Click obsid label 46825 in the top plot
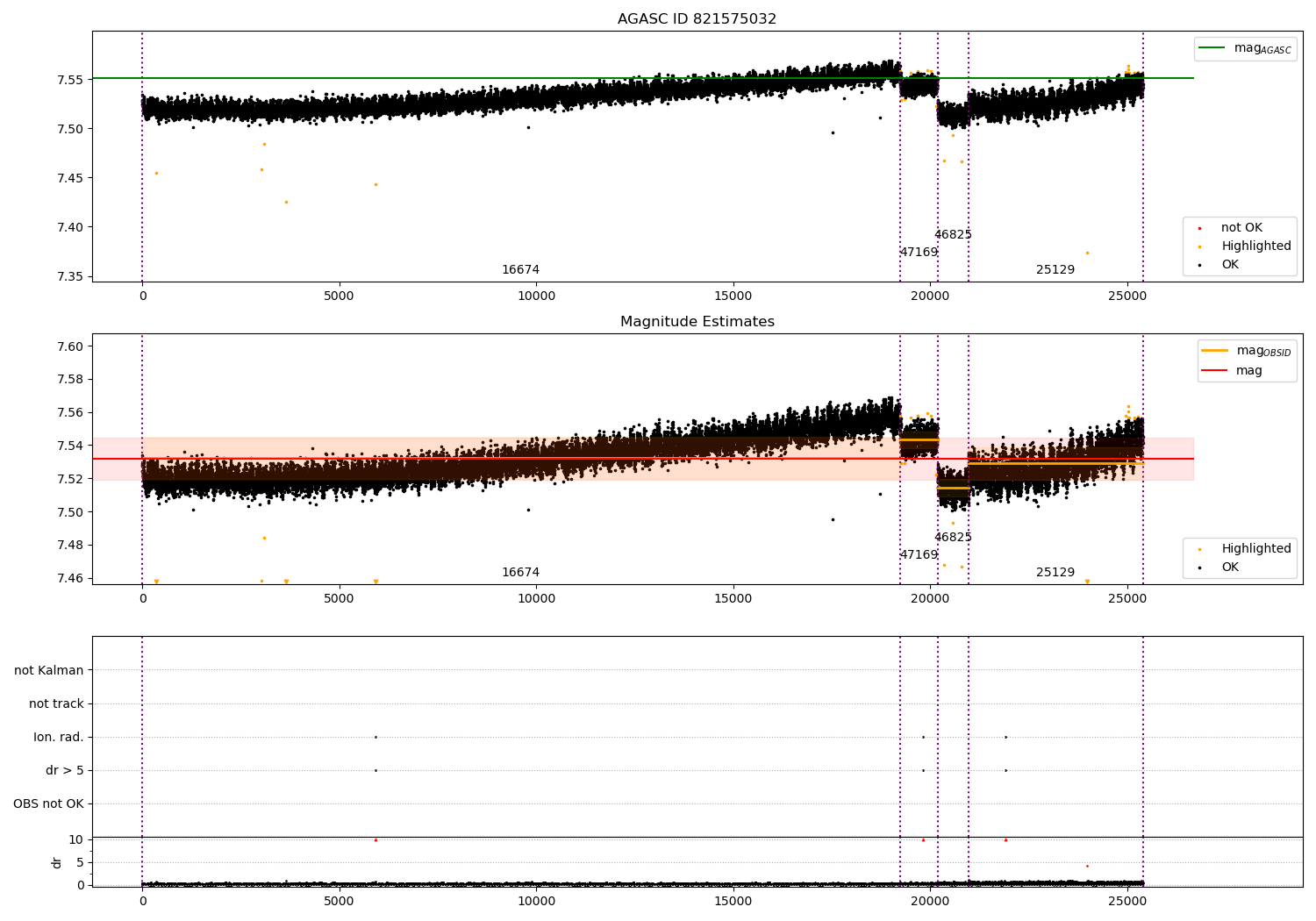1316x921 pixels. [x=953, y=234]
